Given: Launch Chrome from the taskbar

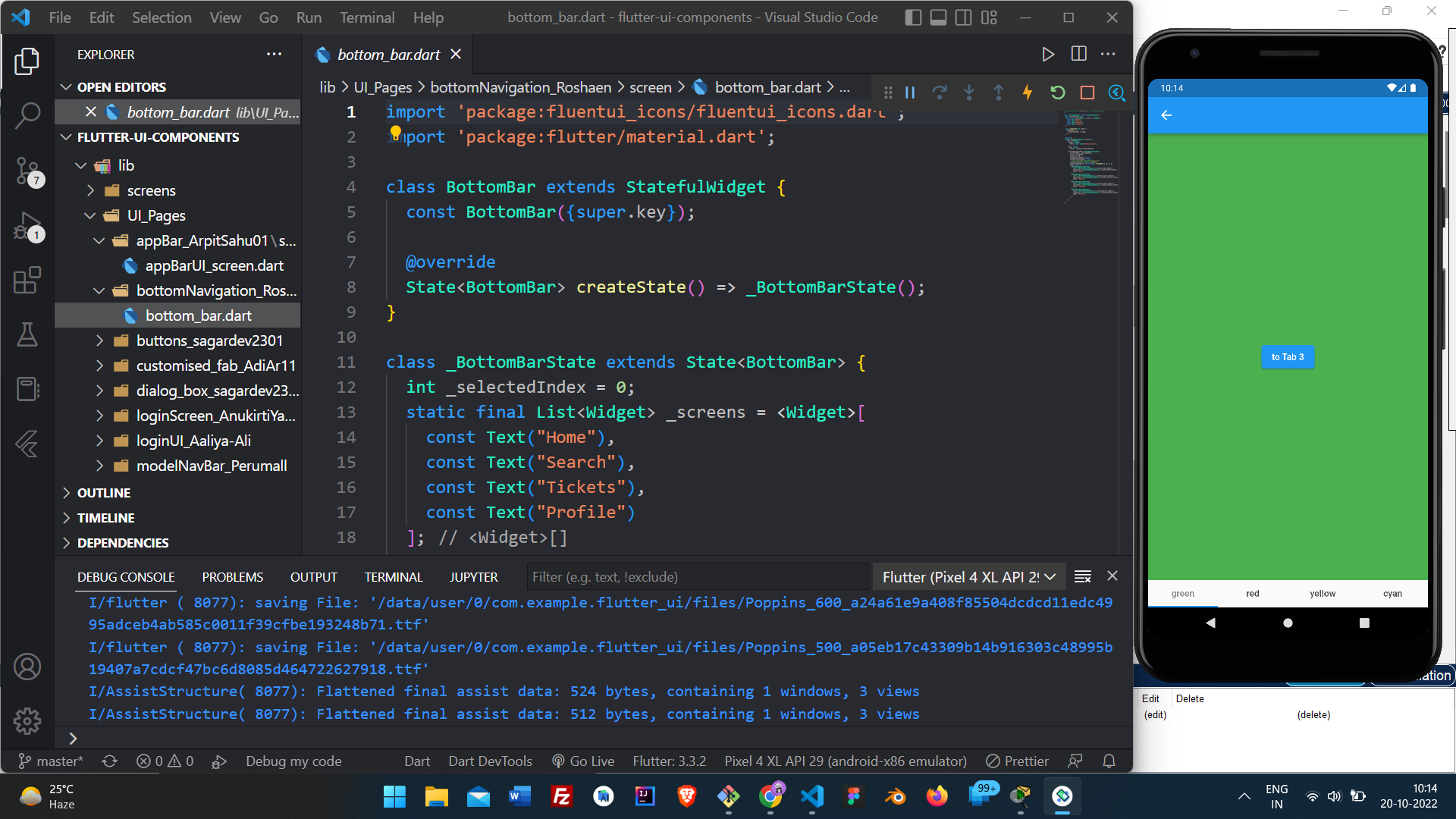Looking at the screenshot, I should coord(771,797).
